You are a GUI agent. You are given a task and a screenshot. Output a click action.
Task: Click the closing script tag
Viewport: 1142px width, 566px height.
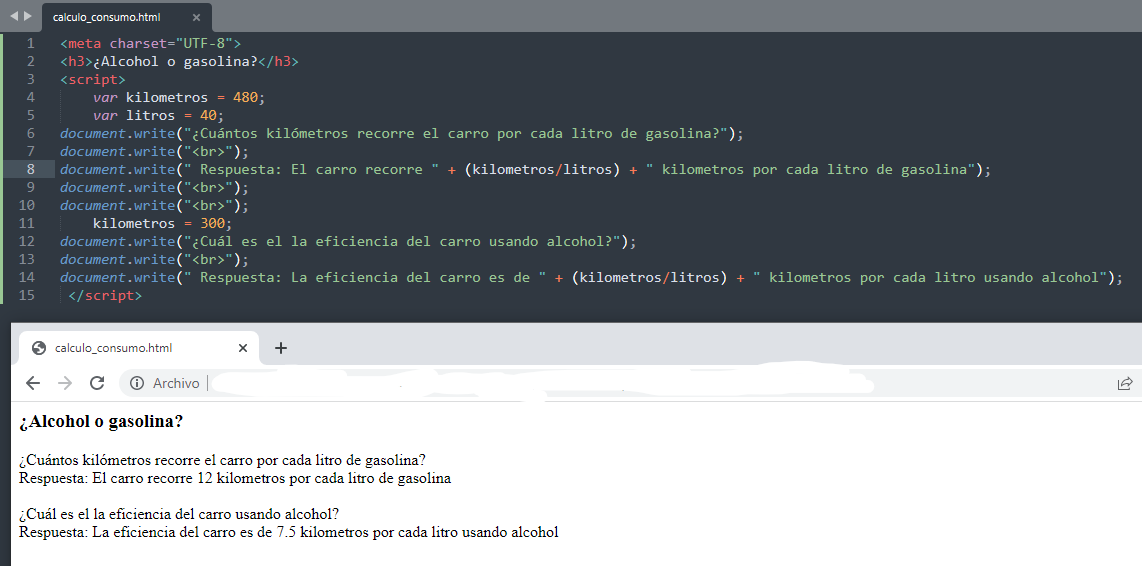tap(105, 296)
